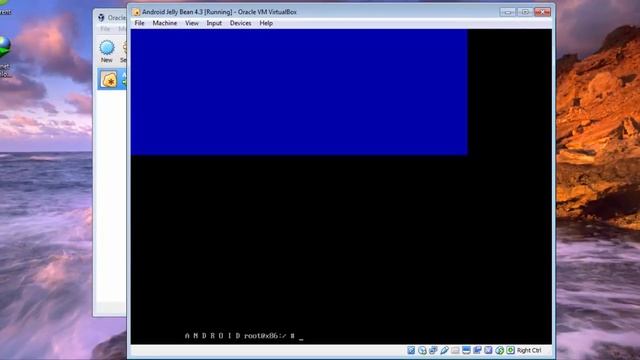Click the 'Right Ctrl' host key label
The width and height of the screenshot is (640, 360).
tap(529, 350)
